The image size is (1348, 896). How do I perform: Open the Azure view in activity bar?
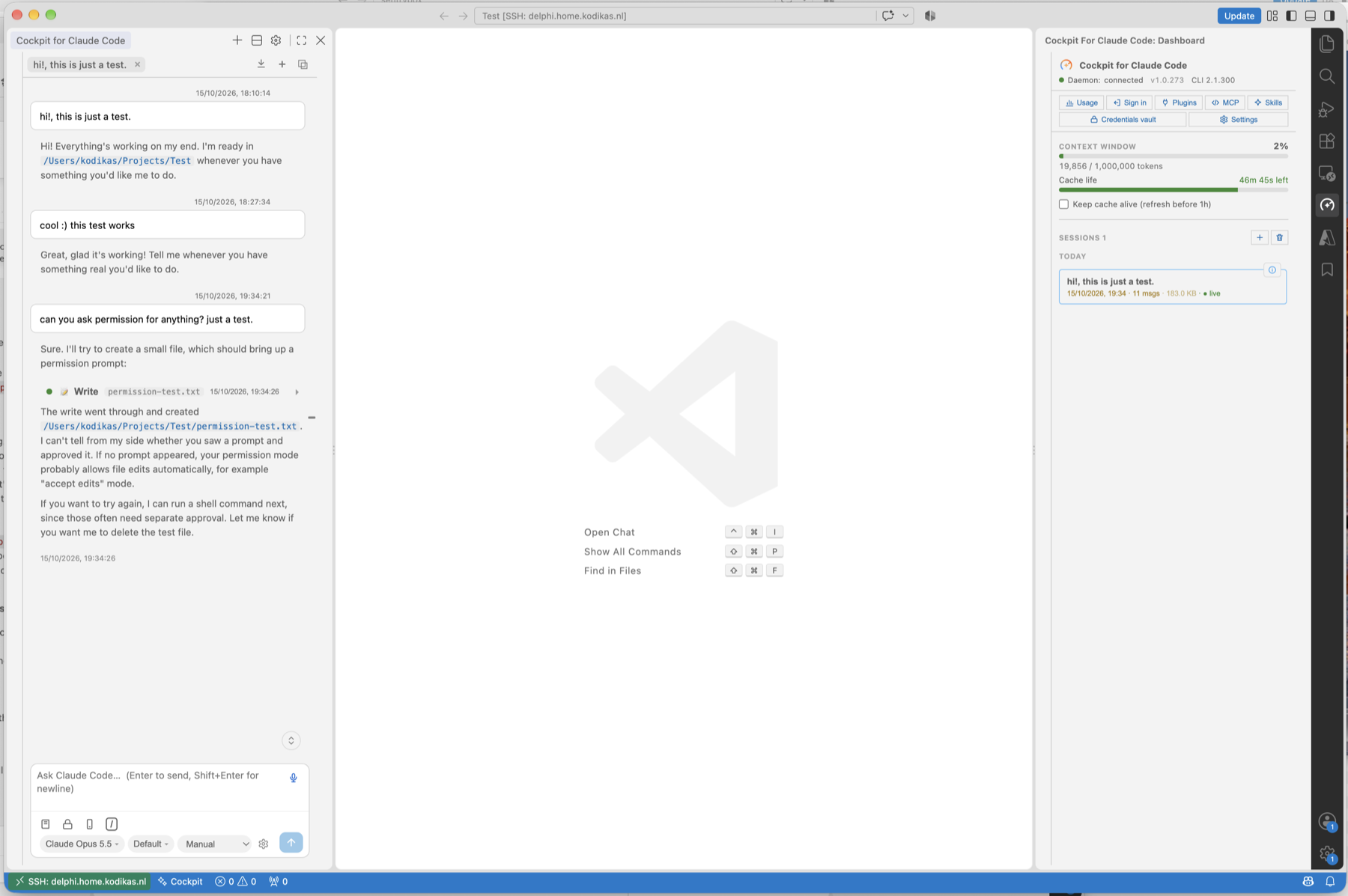1327,237
